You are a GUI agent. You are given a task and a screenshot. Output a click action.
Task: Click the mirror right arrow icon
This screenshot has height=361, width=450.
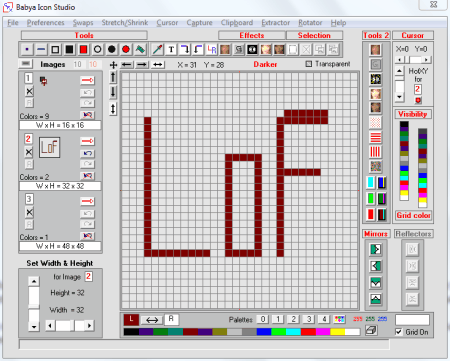coord(376,249)
